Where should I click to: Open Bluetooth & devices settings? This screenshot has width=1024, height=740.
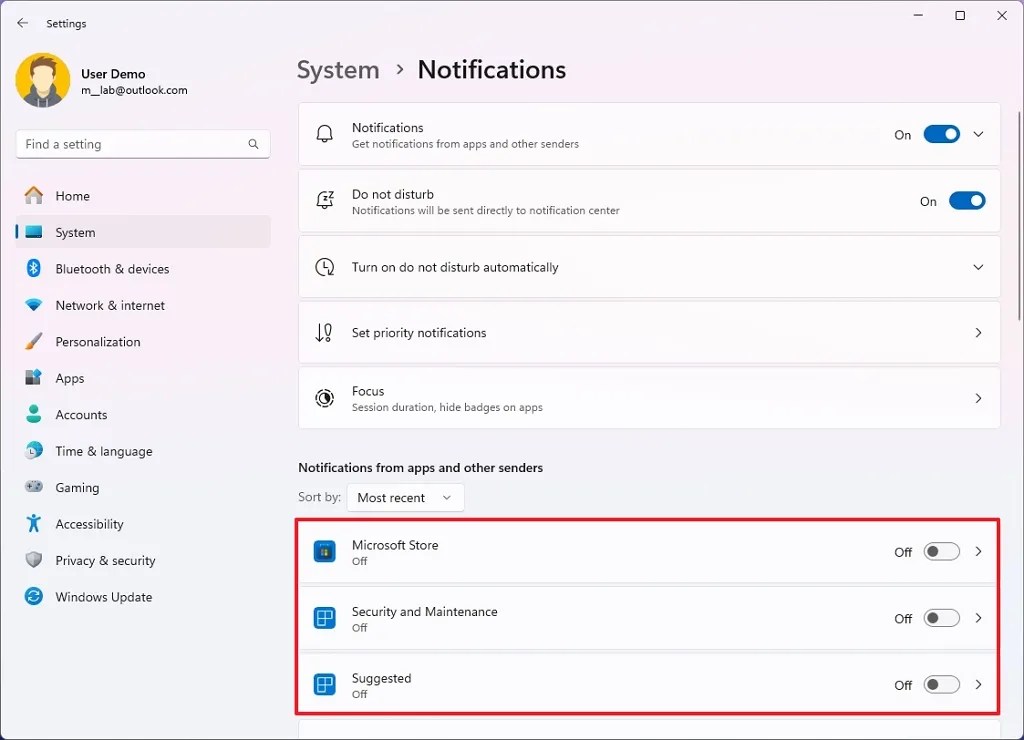110,268
